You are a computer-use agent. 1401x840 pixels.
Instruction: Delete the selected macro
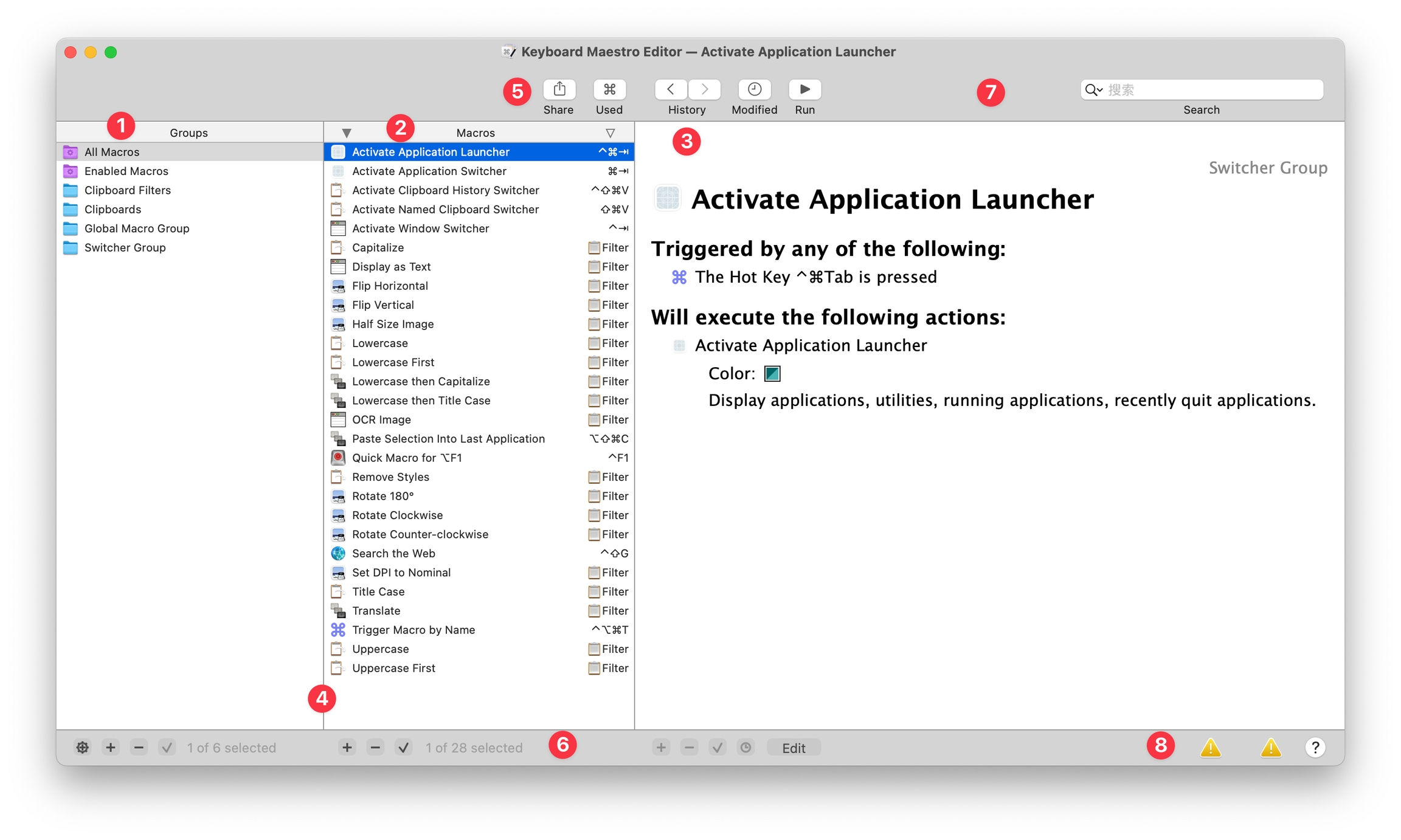(x=376, y=747)
